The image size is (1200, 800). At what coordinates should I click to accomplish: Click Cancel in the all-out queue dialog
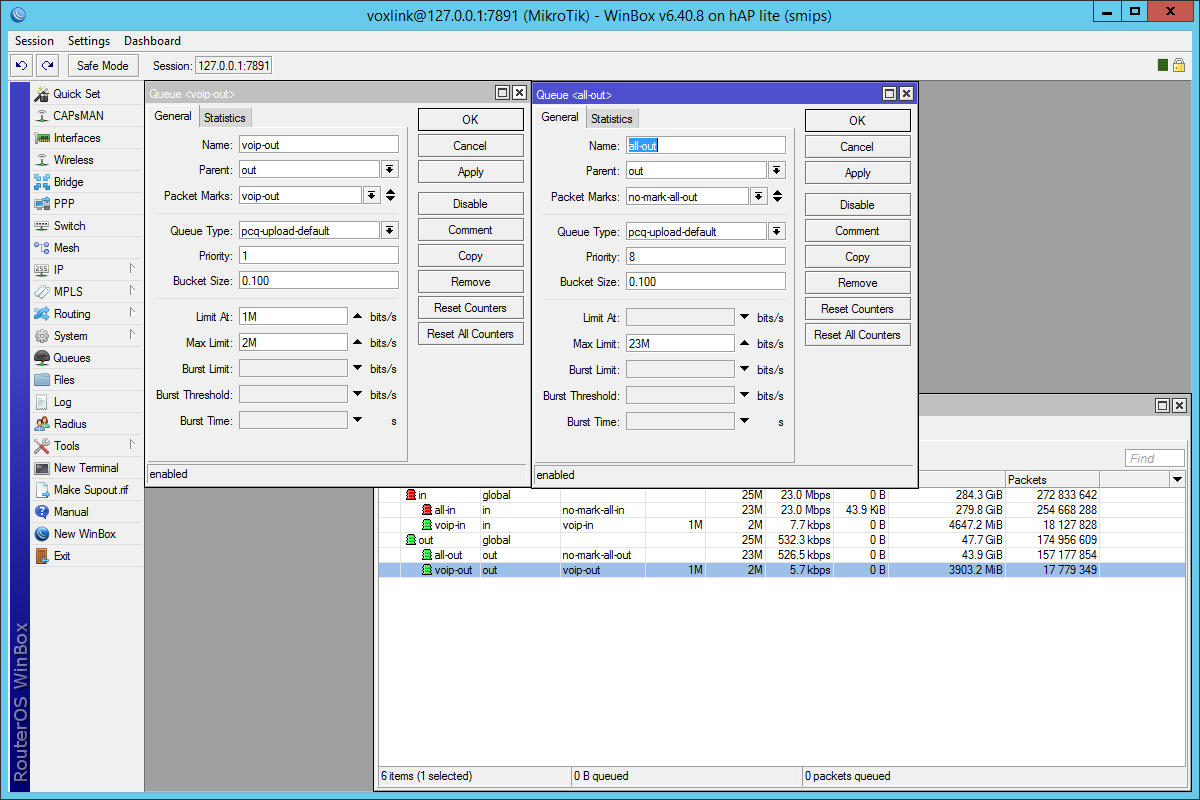pos(858,147)
